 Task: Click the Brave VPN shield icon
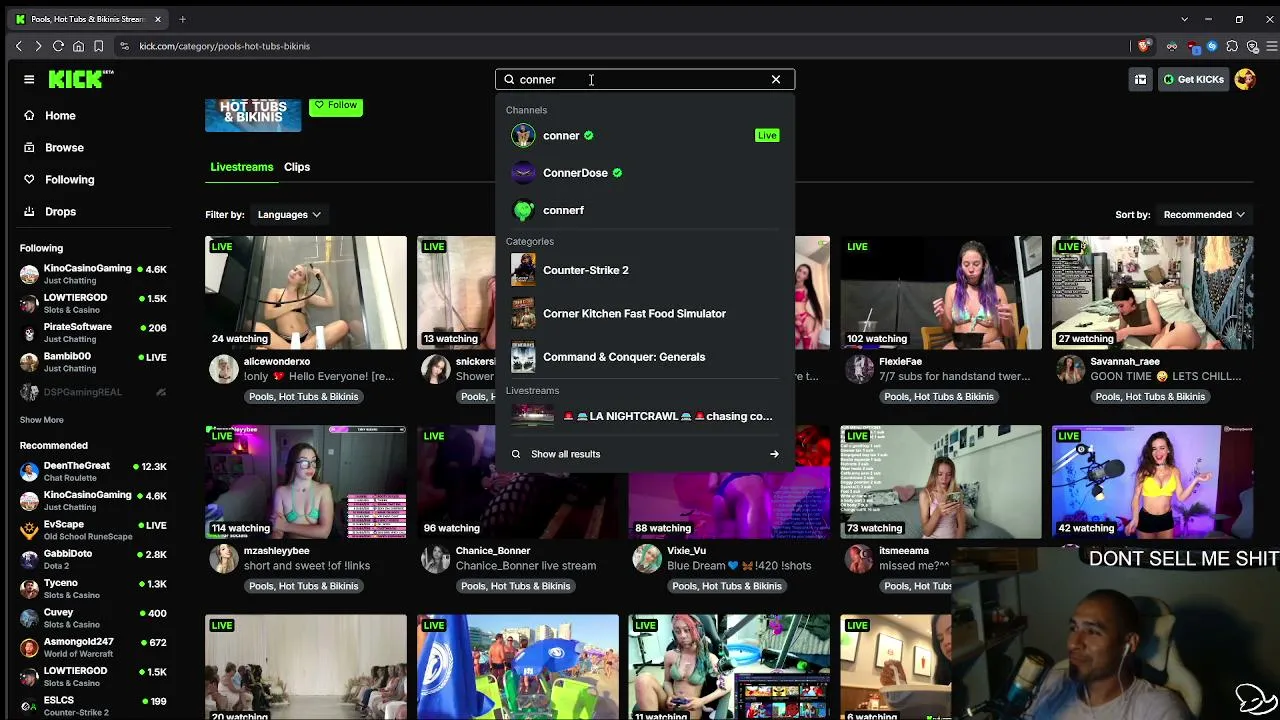point(1252,46)
